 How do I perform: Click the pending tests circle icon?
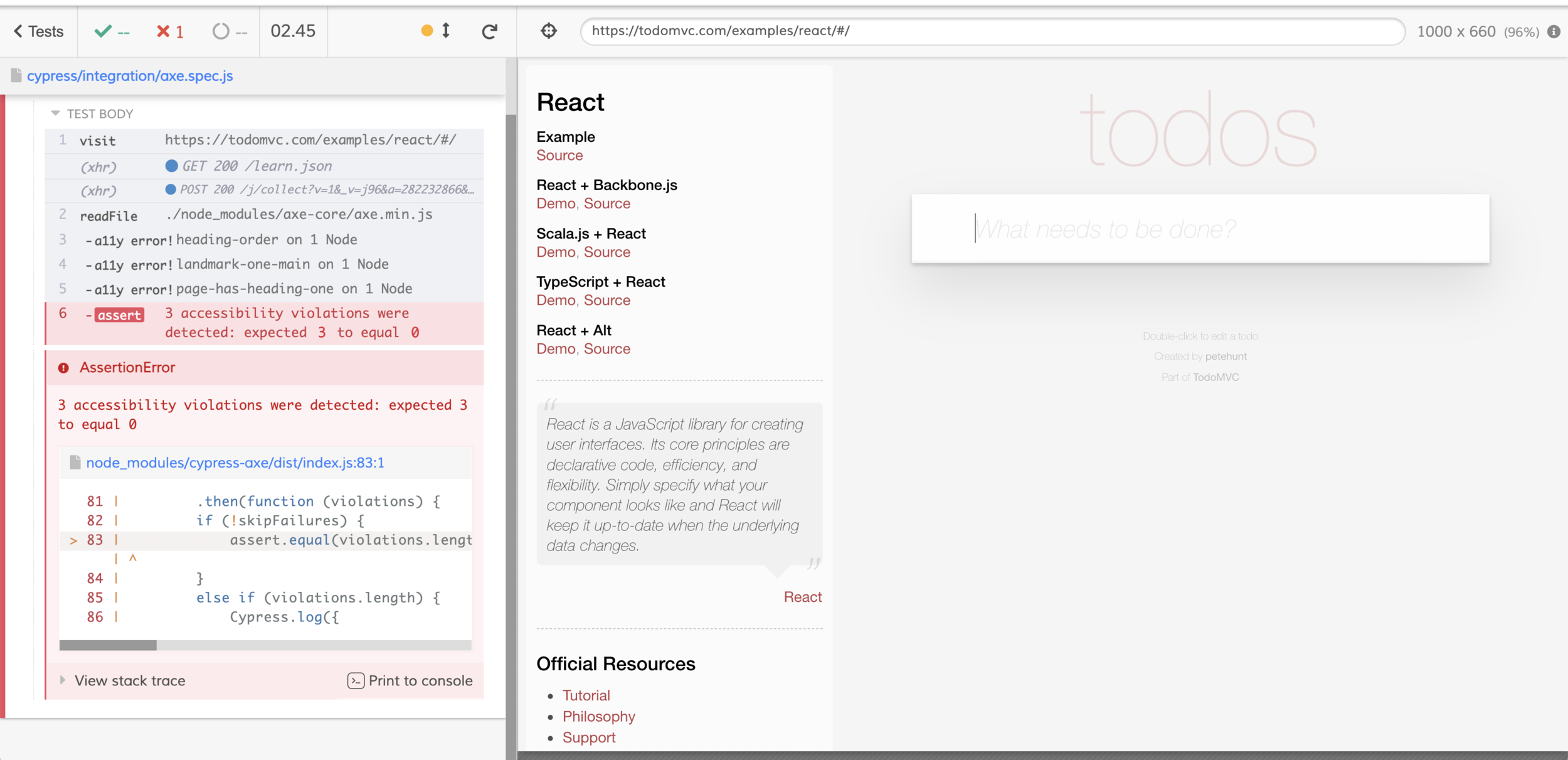221,31
